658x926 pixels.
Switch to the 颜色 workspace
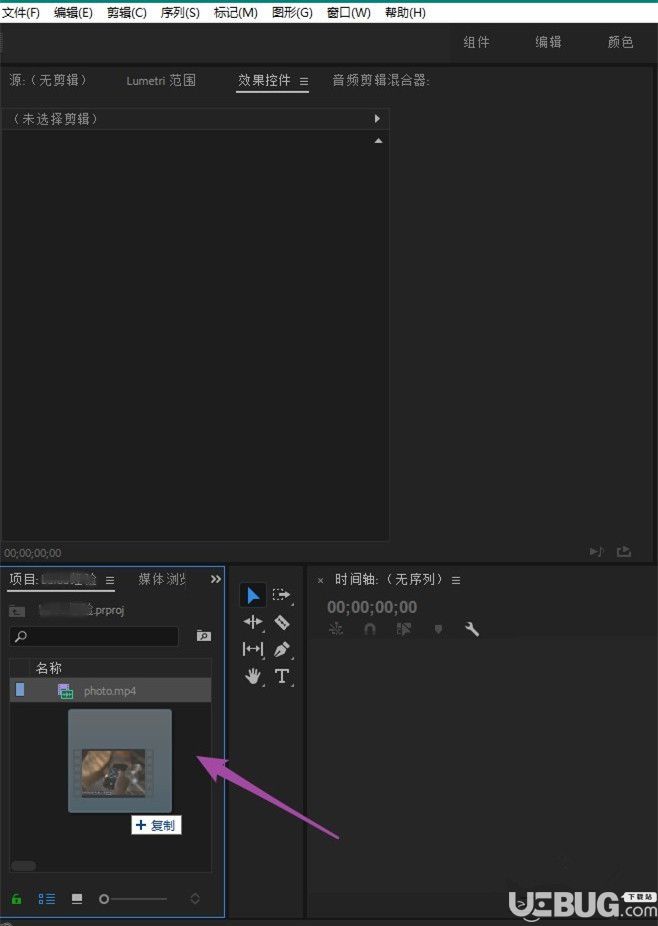click(620, 42)
